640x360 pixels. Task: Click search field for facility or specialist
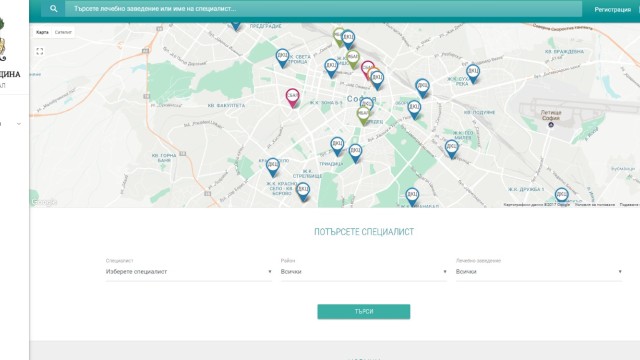(x=323, y=9)
